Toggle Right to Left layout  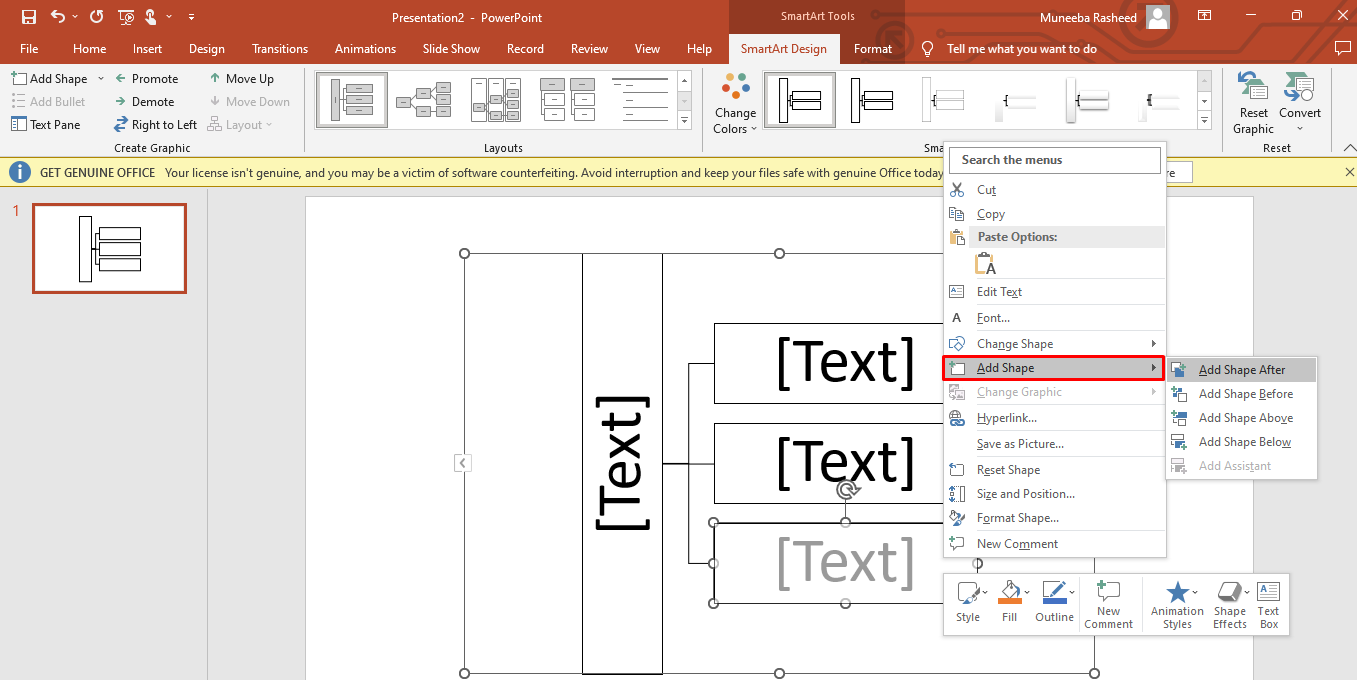pos(155,124)
